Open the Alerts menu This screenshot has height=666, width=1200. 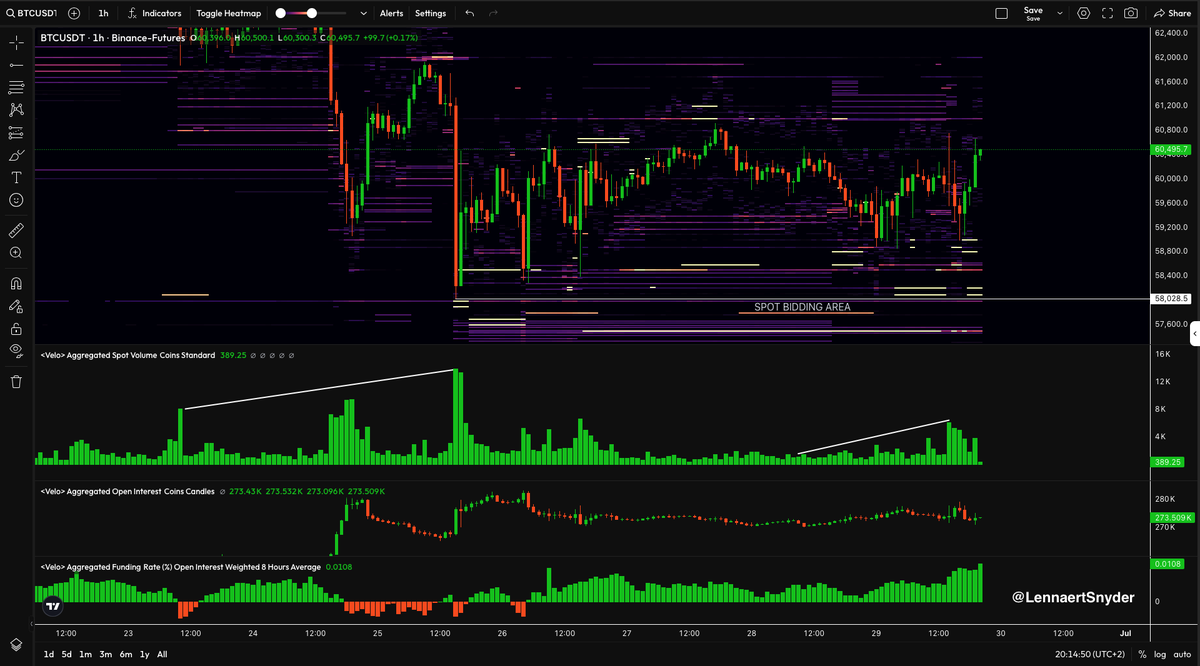(x=392, y=13)
